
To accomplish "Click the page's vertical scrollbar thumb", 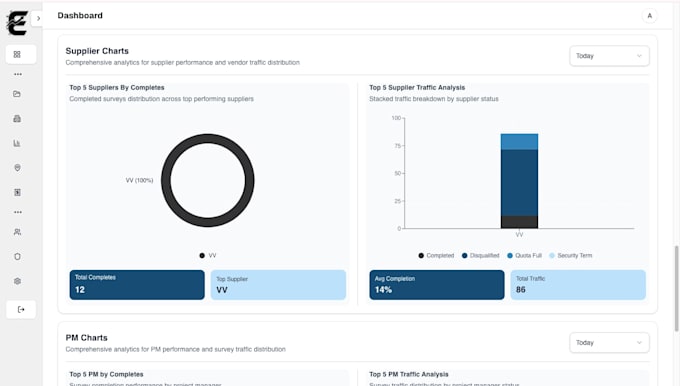I will pos(676,288).
